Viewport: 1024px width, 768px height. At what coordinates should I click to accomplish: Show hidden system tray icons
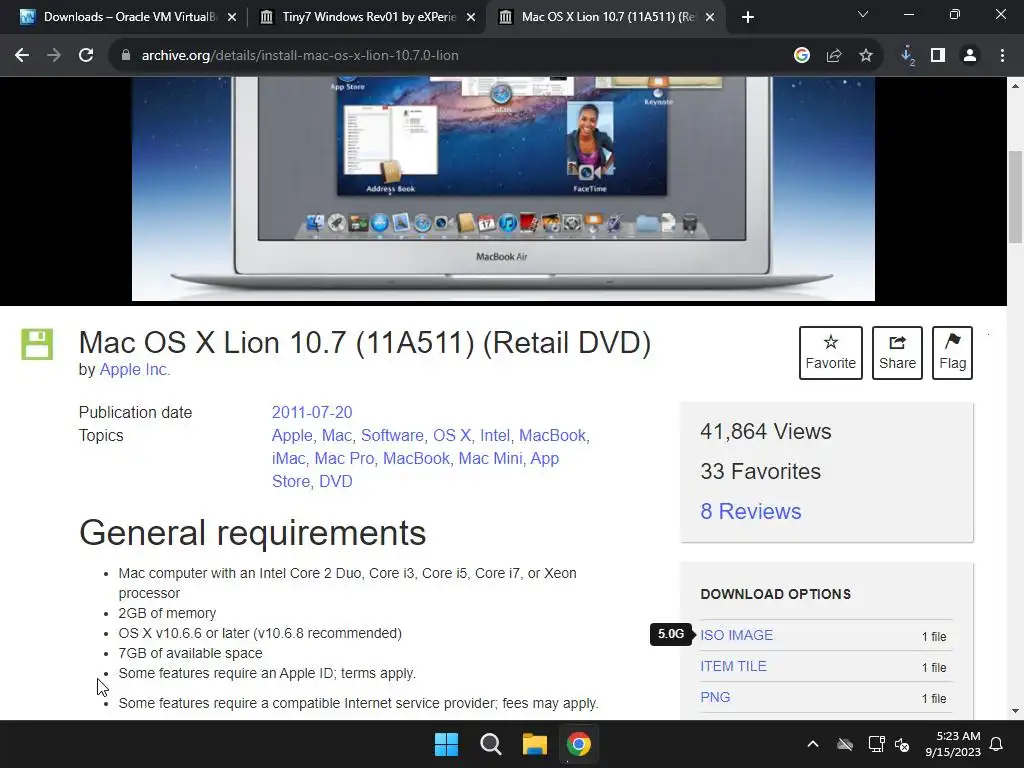(x=813, y=744)
